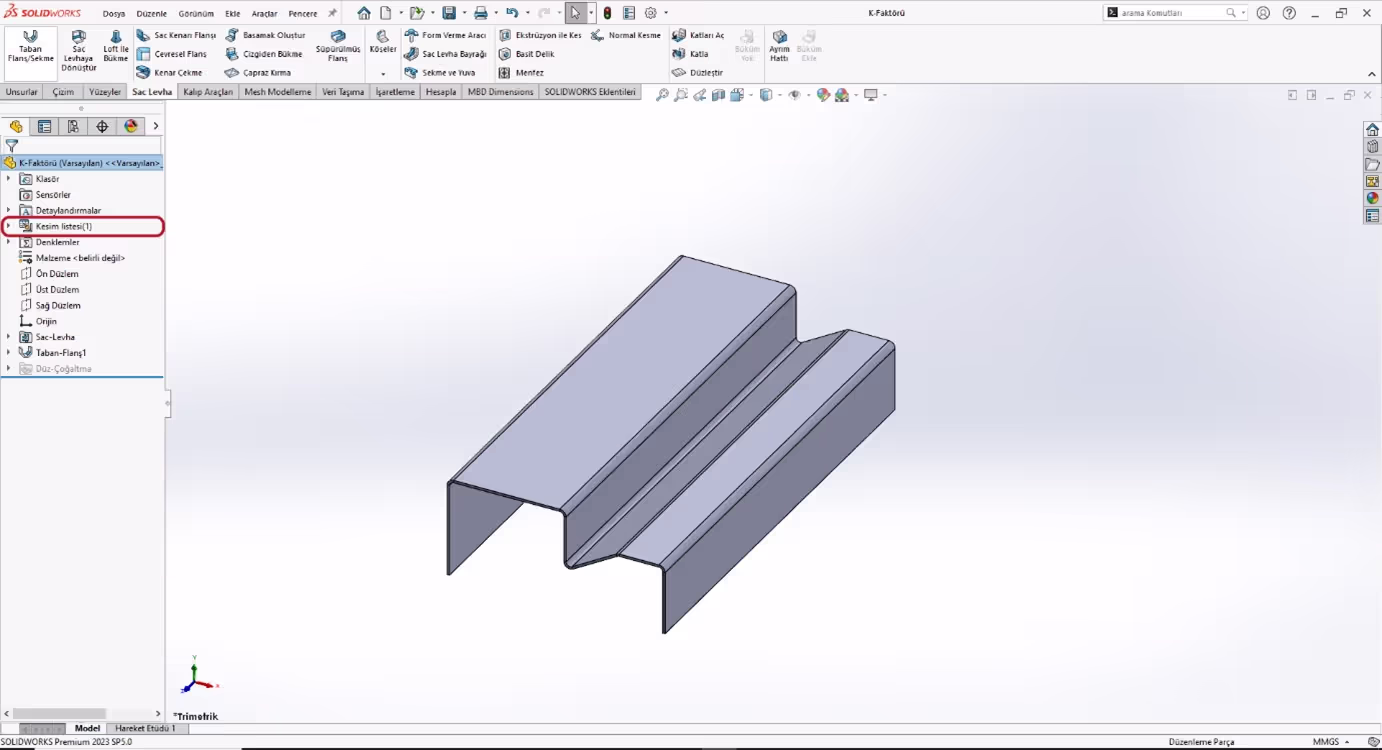Image resolution: width=1382 pixels, height=750 pixels.
Task: Open the Dosya menu
Action: tap(114, 14)
